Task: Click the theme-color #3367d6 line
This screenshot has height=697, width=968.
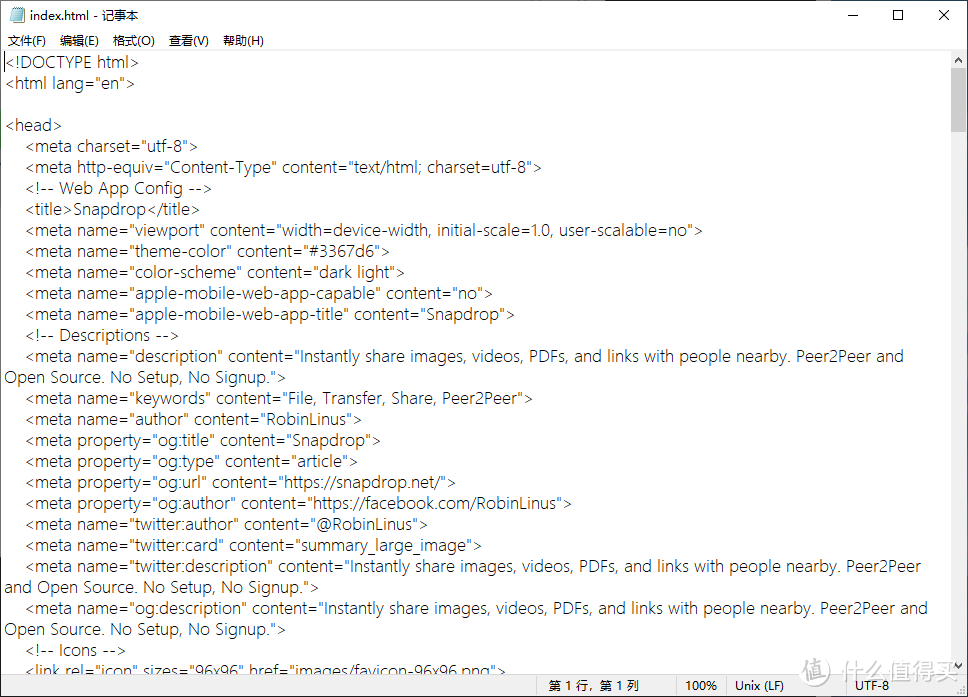Action: click(207, 251)
